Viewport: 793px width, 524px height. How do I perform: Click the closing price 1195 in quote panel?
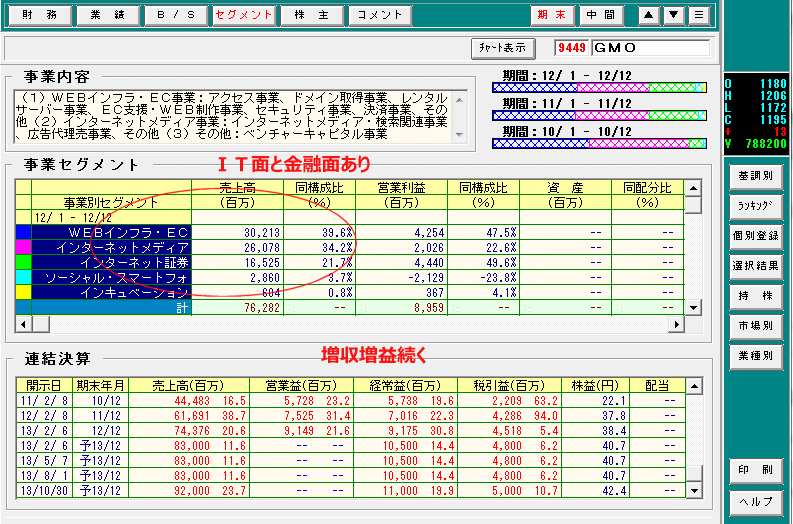(773, 120)
